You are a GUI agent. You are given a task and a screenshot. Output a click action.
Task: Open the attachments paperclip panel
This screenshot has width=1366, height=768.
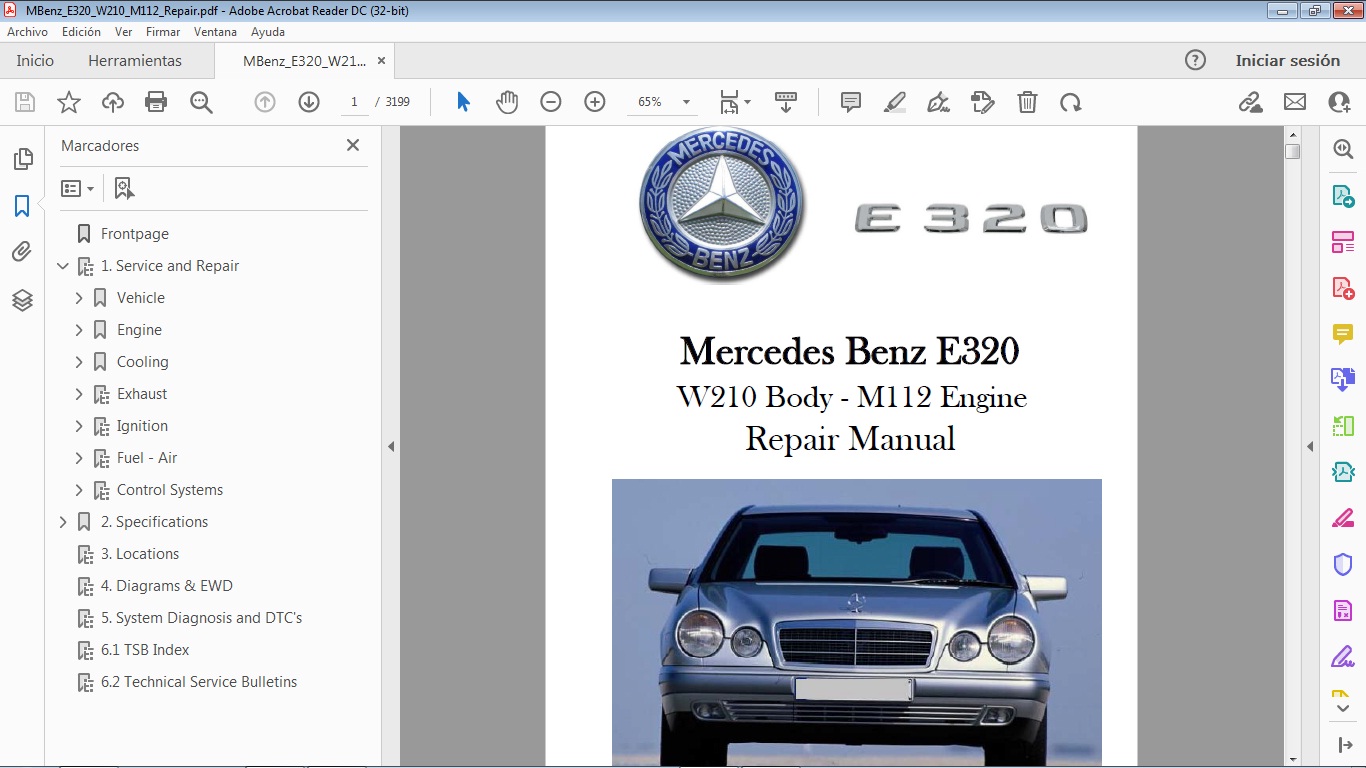[x=22, y=252]
